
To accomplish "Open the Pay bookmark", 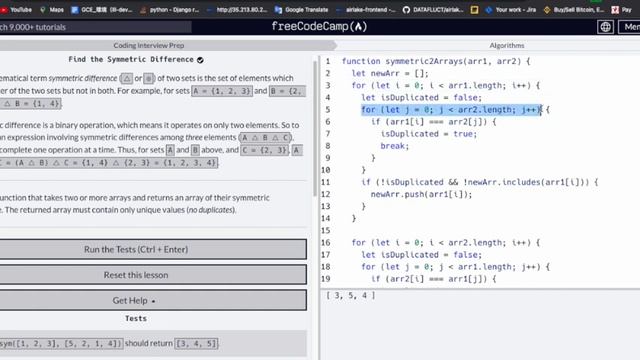I will tap(622, 9).
